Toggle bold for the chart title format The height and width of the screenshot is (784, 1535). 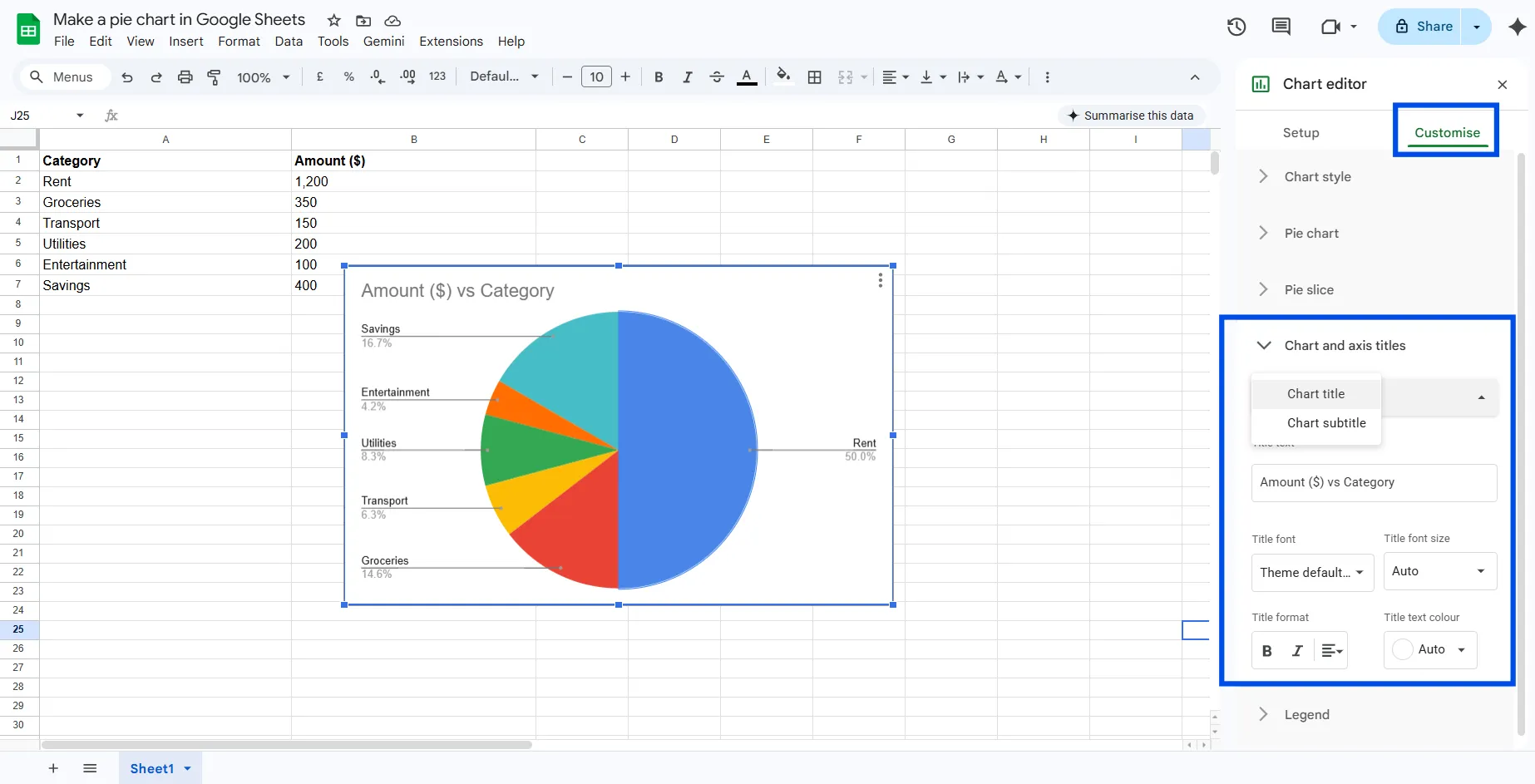tap(1266, 649)
